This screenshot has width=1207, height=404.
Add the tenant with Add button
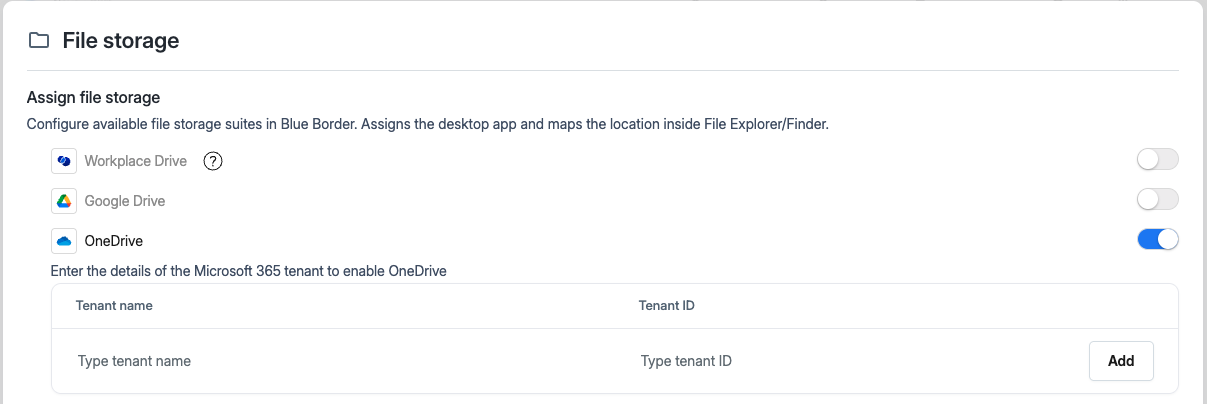click(x=1121, y=361)
